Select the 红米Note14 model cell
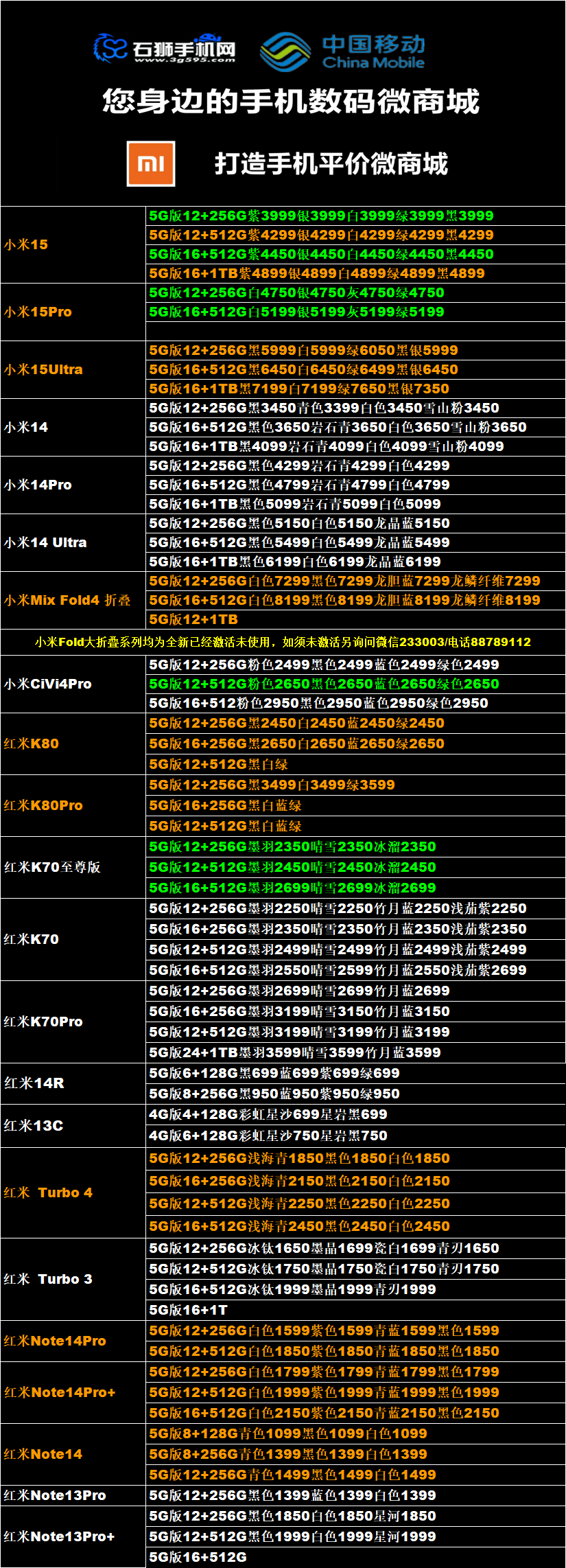 [x=73, y=1454]
